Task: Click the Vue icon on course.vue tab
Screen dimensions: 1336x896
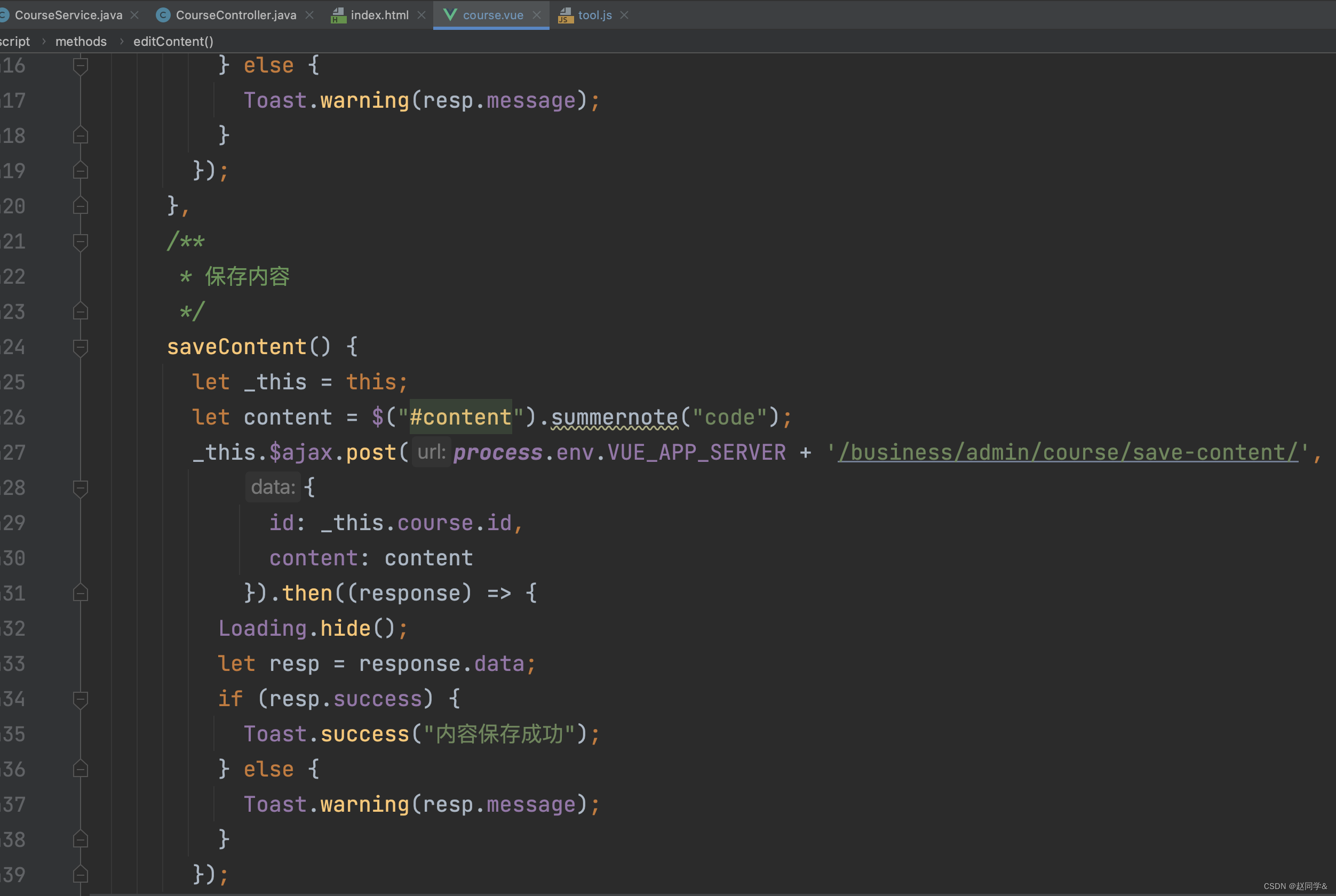Action: coord(450,15)
